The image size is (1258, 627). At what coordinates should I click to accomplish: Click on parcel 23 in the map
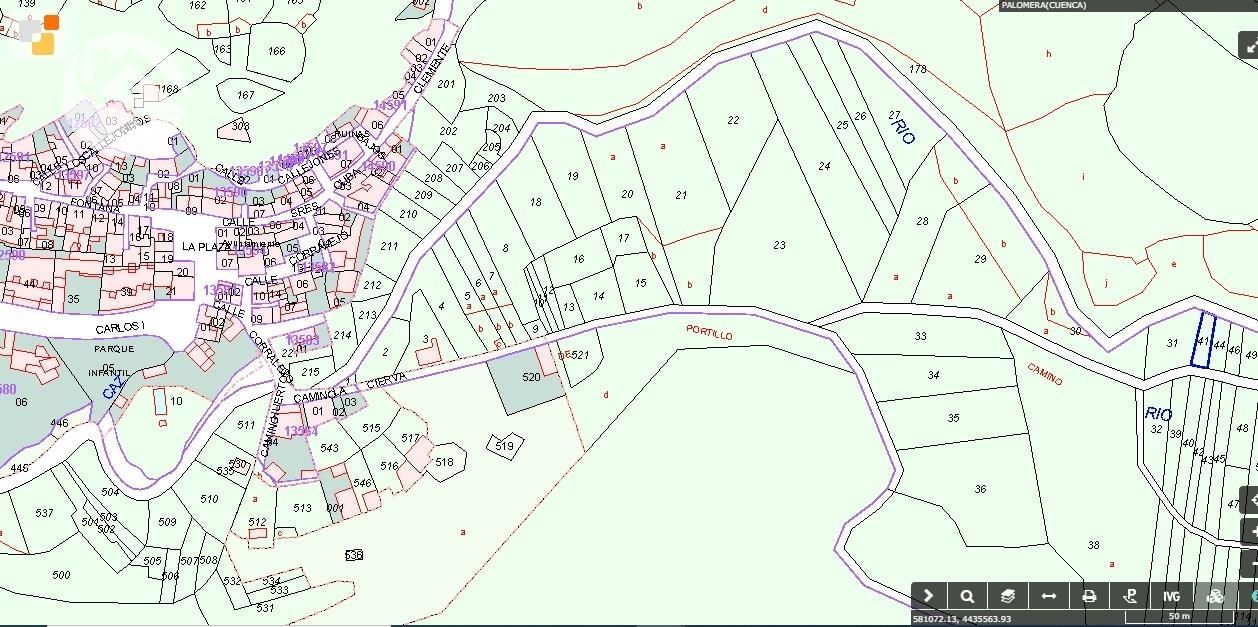pyautogui.click(x=779, y=245)
